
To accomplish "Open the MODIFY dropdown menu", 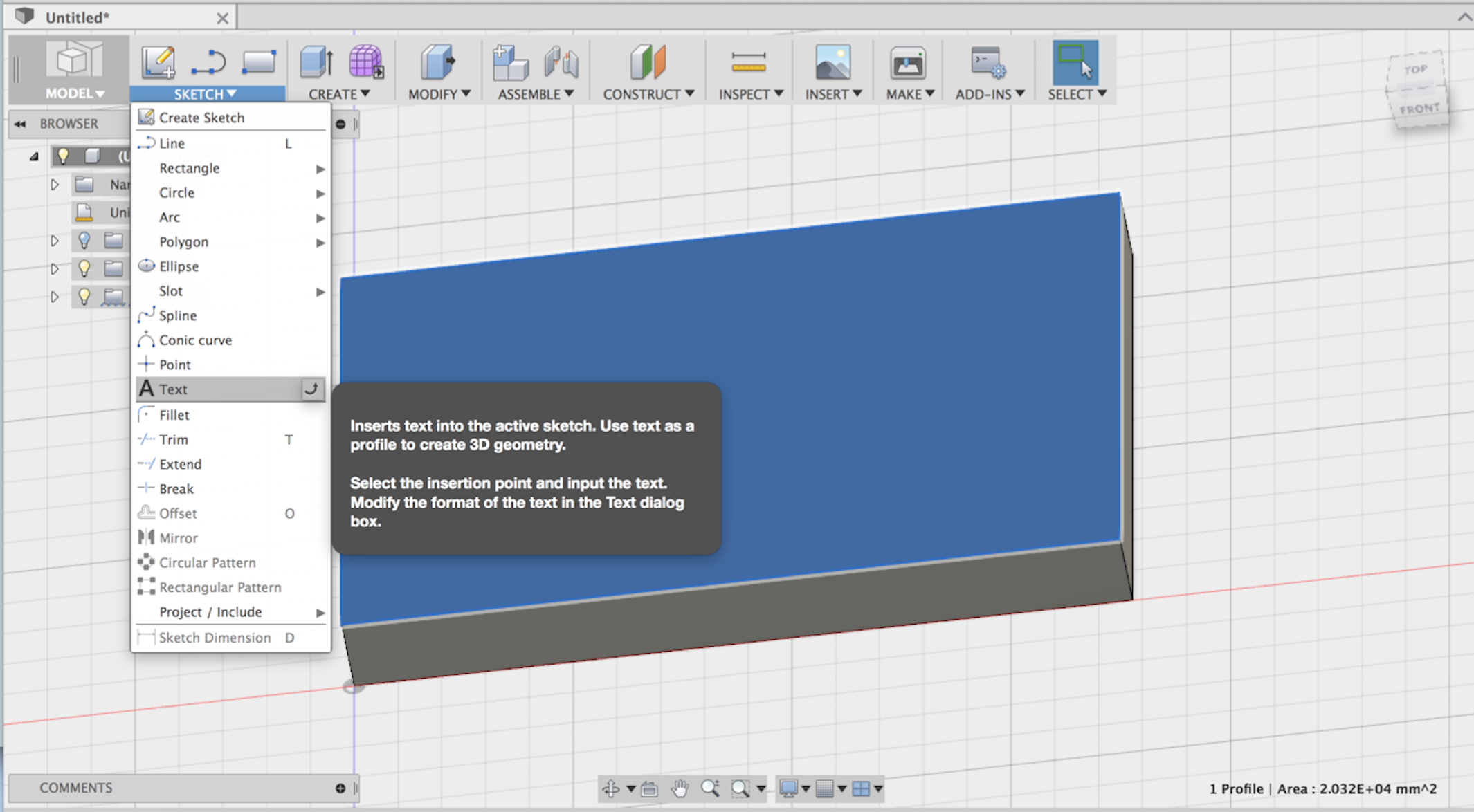I will click(x=439, y=94).
